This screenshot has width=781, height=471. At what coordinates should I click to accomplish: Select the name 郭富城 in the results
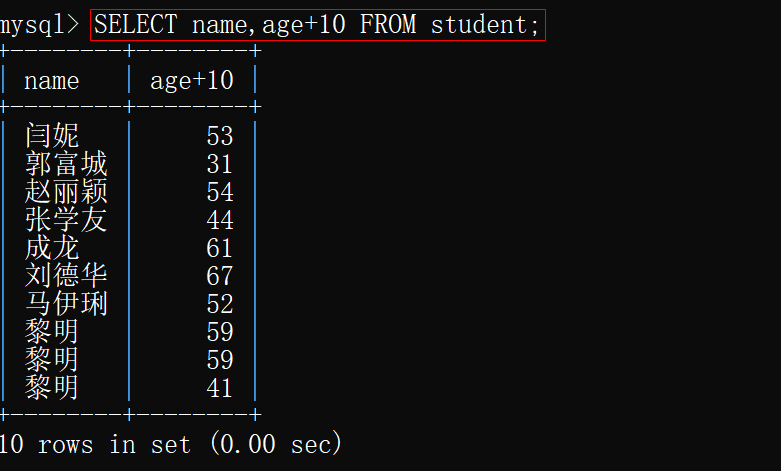click(66, 163)
